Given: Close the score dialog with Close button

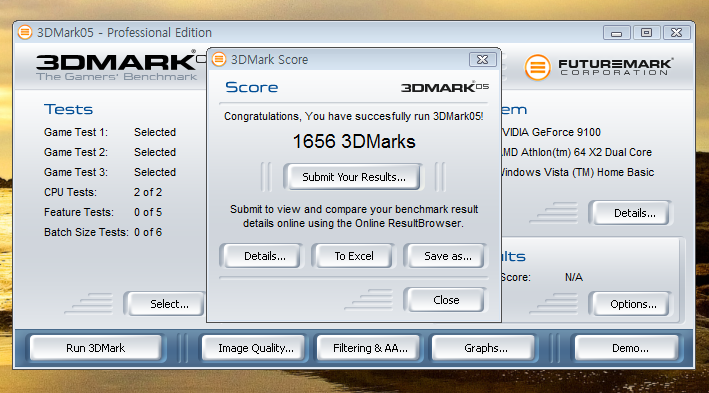Looking at the screenshot, I should pyautogui.click(x=446, y=300).
